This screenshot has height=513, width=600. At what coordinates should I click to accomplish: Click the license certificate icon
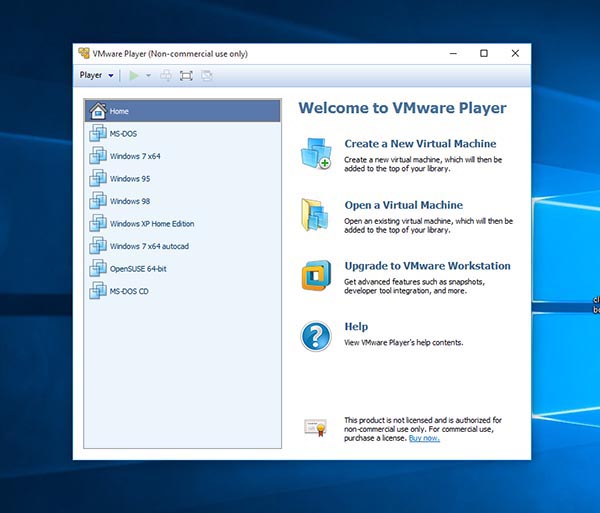(316, 428)
